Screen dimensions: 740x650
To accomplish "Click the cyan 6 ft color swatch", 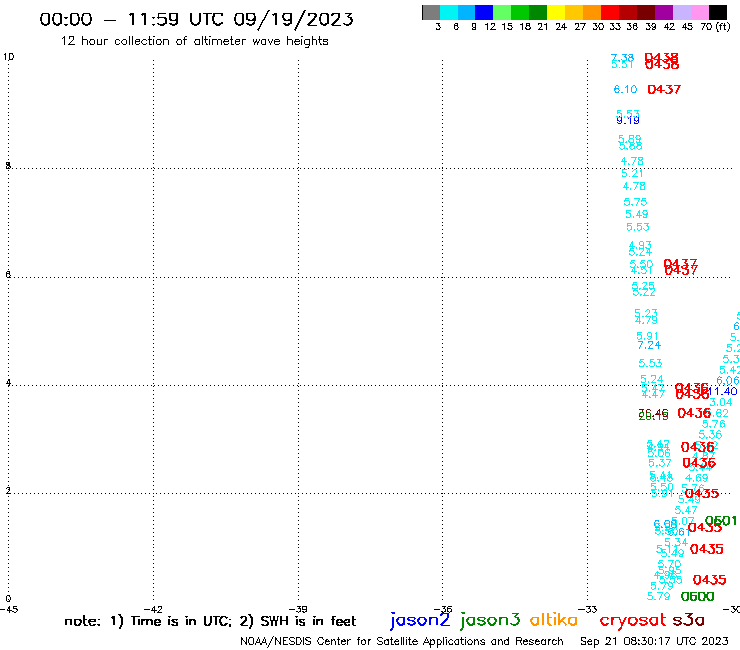I will [x=448, y=12].
